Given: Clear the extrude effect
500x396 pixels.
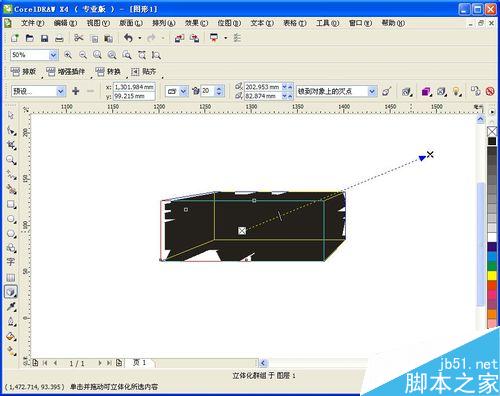Looking at the screenshot, I should pos(490,91).
